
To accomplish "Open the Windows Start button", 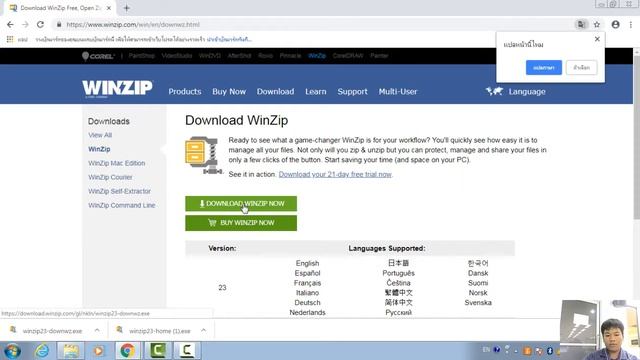I will [13, 351].
